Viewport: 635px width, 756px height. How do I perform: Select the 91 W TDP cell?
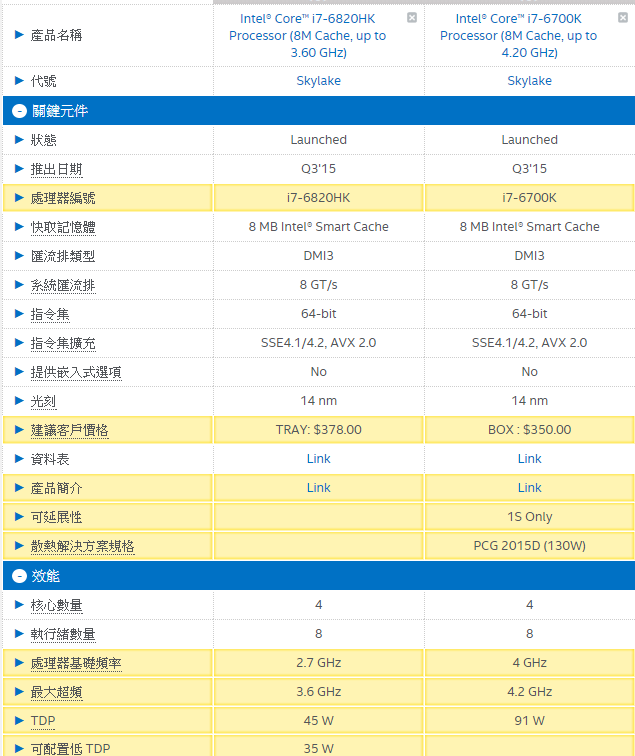click(x=529, y=721)
